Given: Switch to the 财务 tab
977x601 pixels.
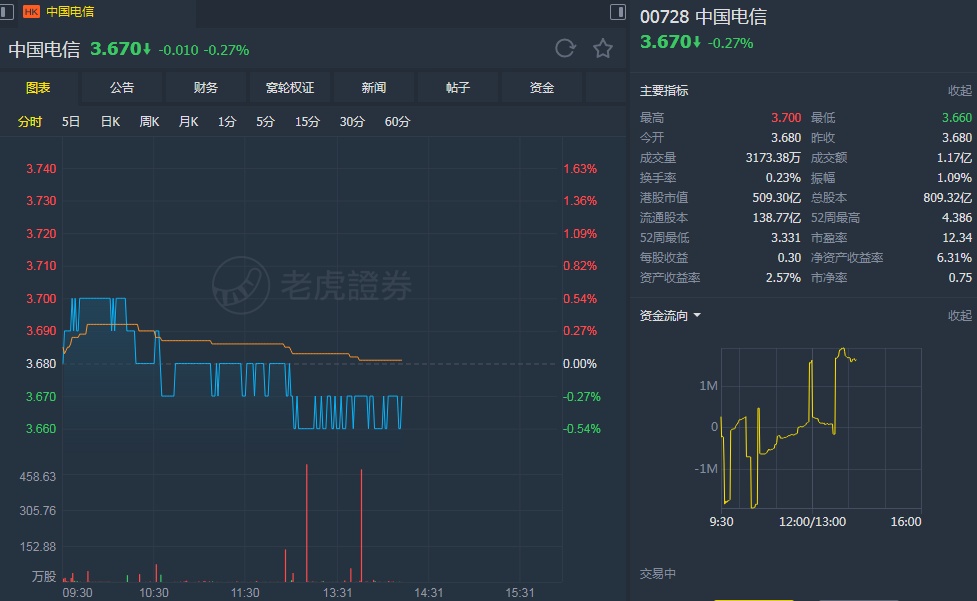Looking at the screenshot, I should (206, 88).
